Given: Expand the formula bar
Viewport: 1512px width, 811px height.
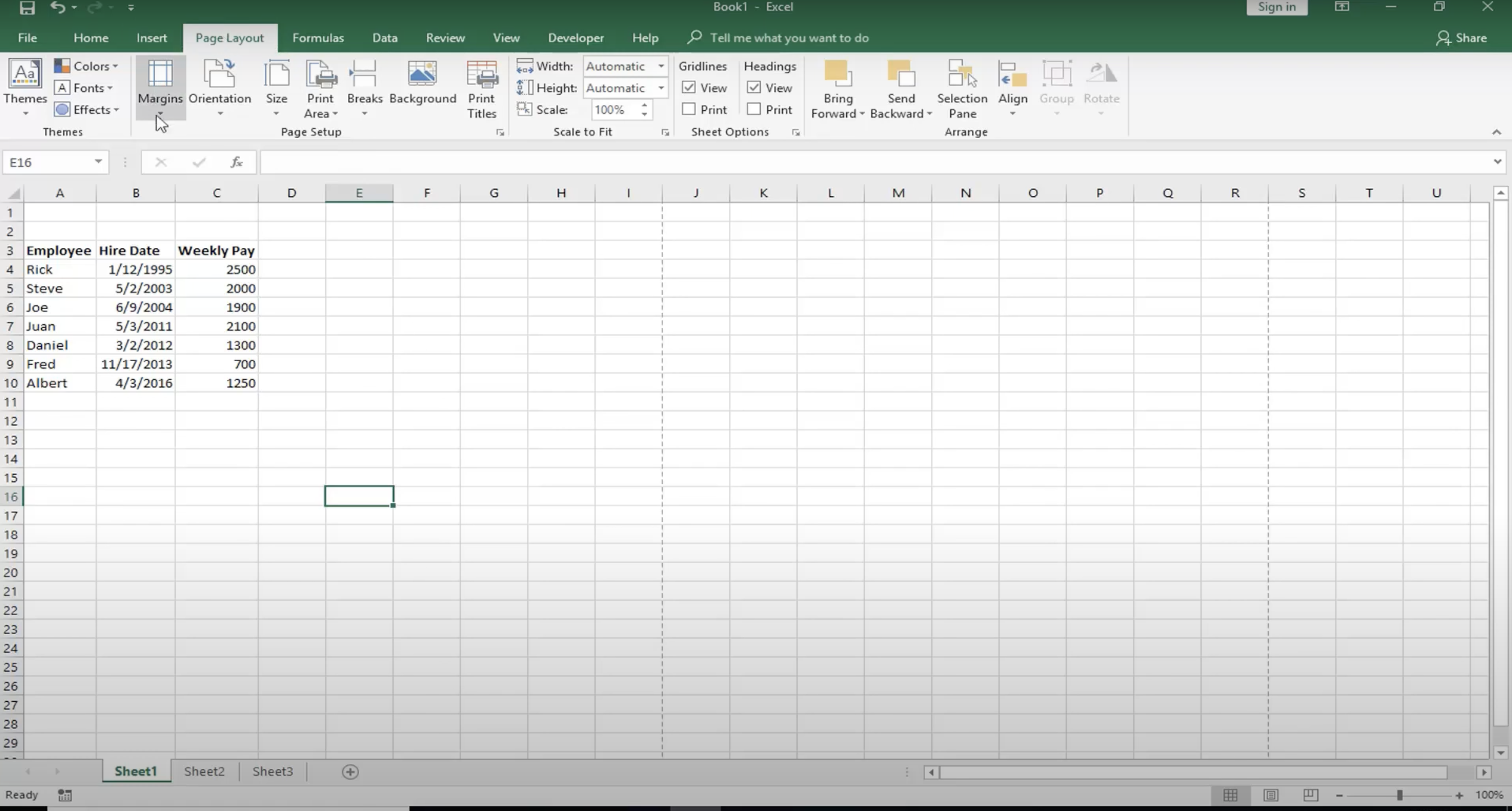Looking at the screenshot, I should (x=1498, y=161).
